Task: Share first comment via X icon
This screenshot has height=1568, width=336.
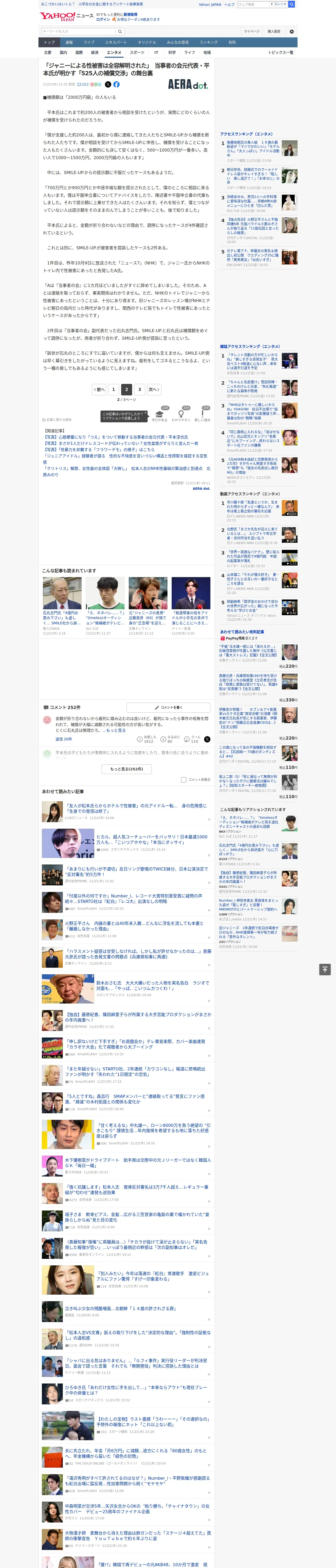Action: pos(207,739)
